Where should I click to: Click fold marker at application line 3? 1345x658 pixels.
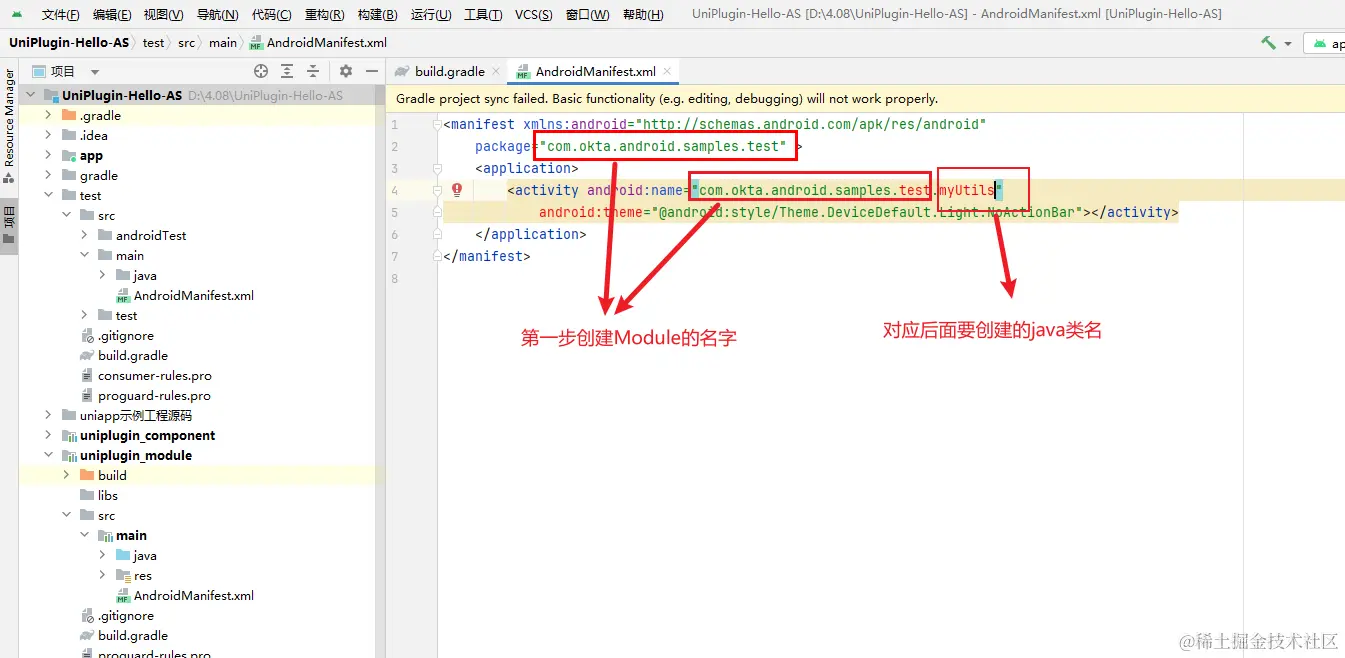438,169
